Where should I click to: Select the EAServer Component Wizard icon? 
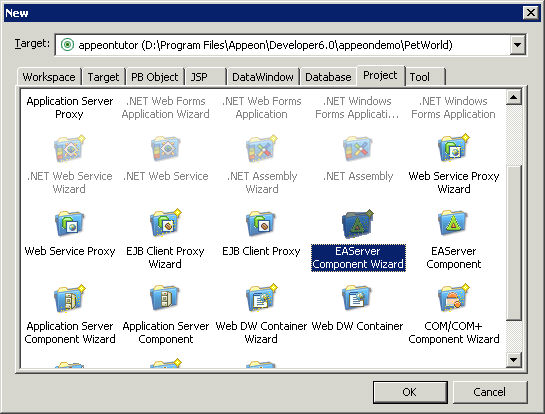coord(357,223)
